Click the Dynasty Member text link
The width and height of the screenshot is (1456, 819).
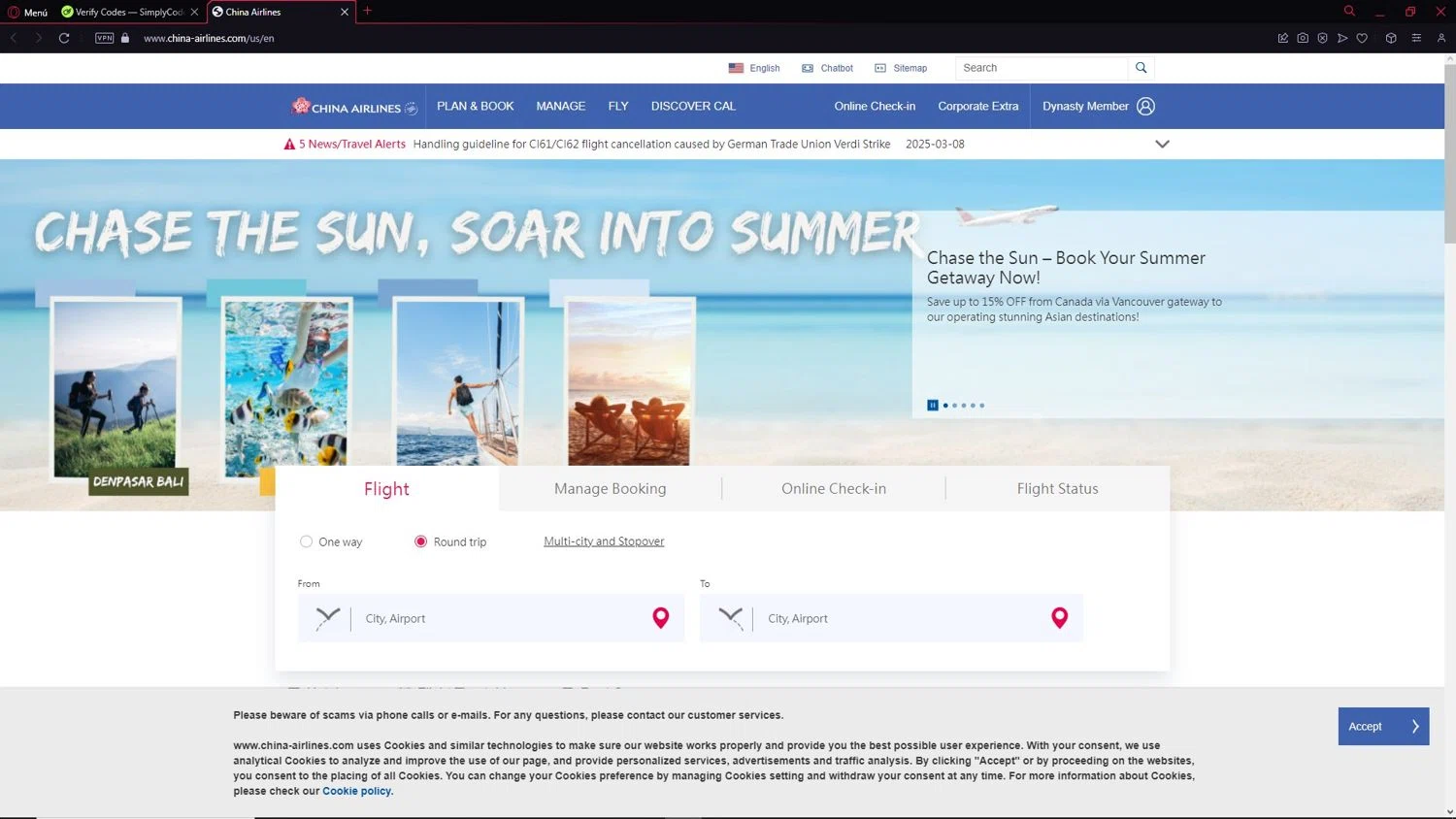tap(1085, 107)
